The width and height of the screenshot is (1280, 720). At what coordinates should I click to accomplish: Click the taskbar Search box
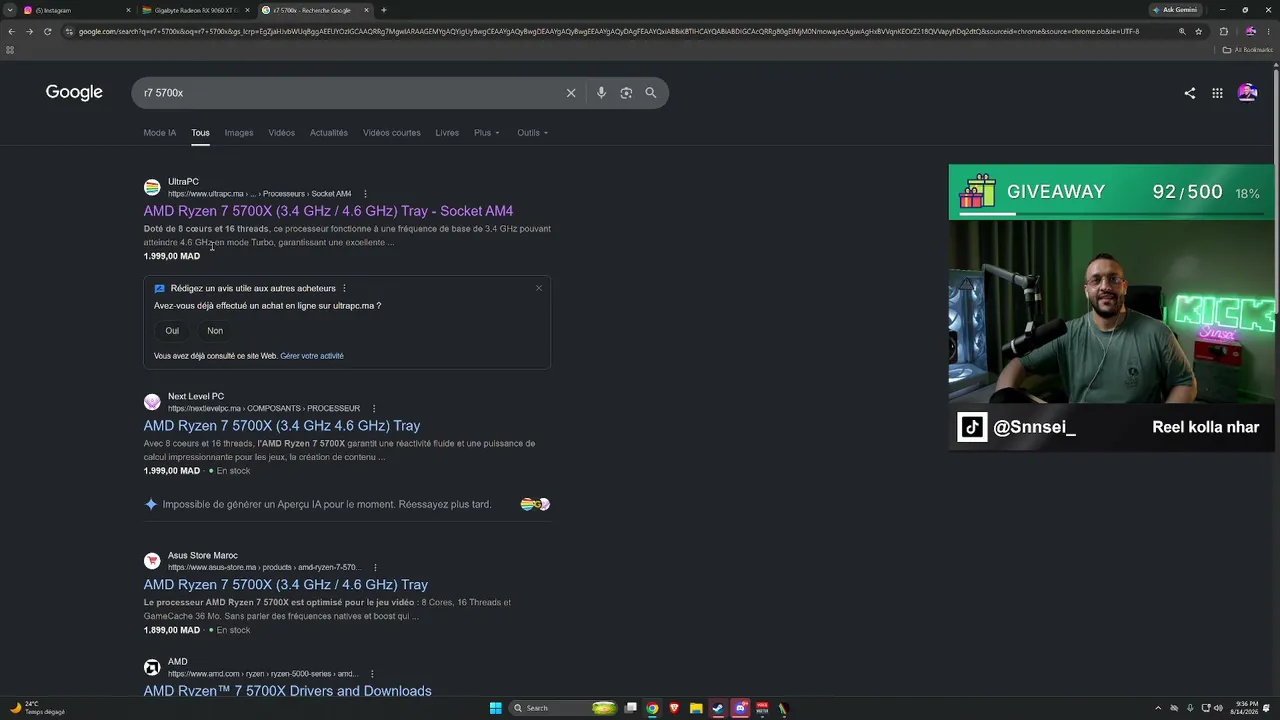pyautogui.click(x=563, y=708)
